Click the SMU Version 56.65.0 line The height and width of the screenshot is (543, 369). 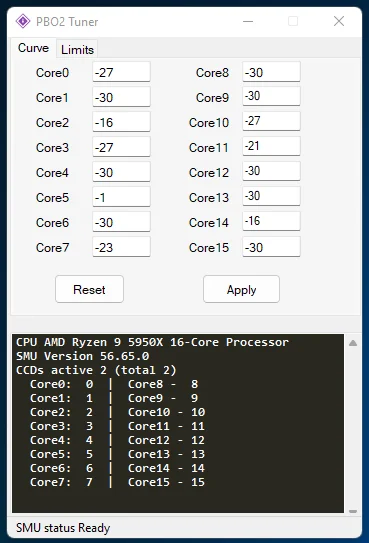pos(82,356)
